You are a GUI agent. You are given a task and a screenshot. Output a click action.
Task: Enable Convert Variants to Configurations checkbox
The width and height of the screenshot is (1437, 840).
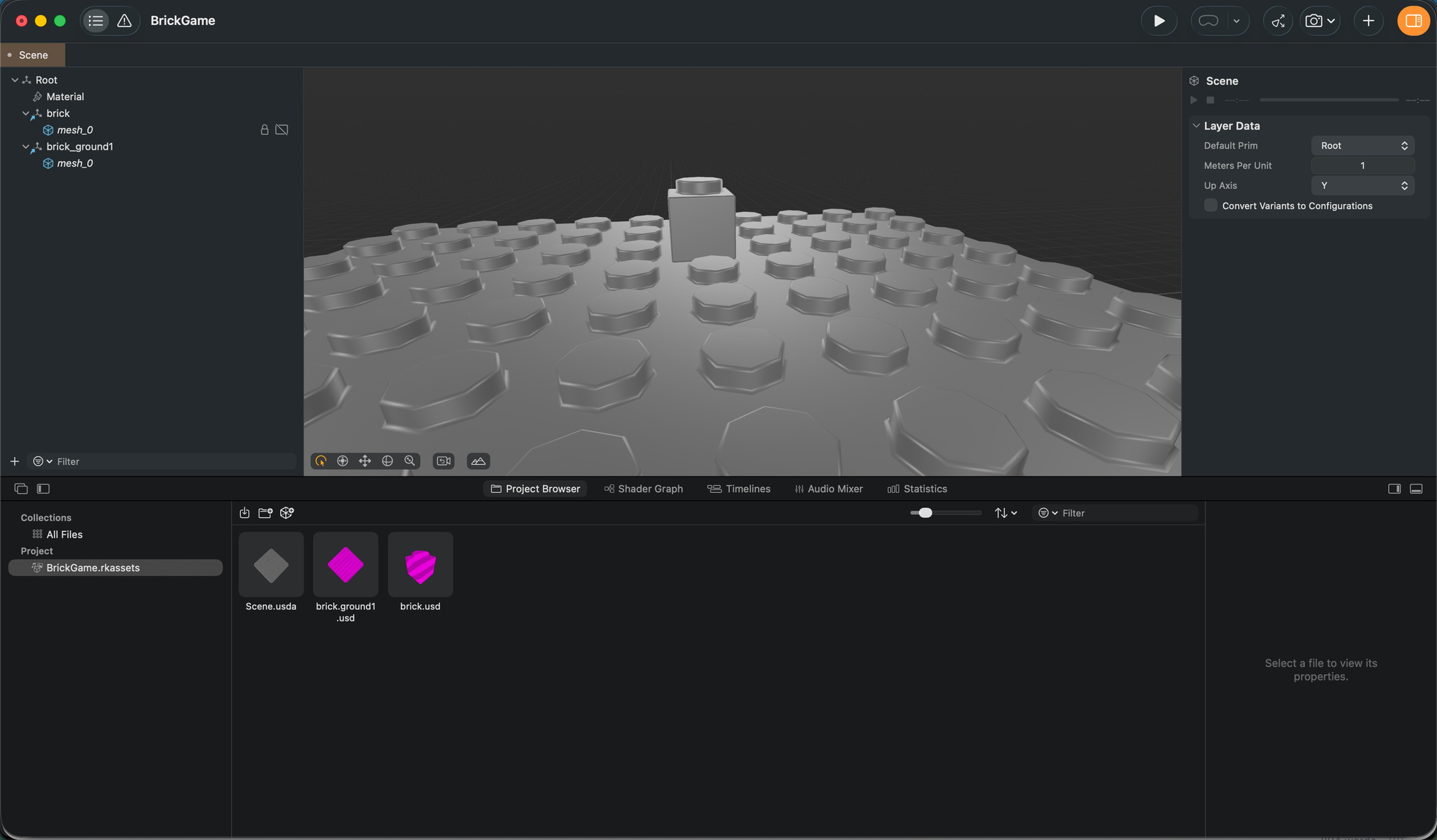[1211, 206]
